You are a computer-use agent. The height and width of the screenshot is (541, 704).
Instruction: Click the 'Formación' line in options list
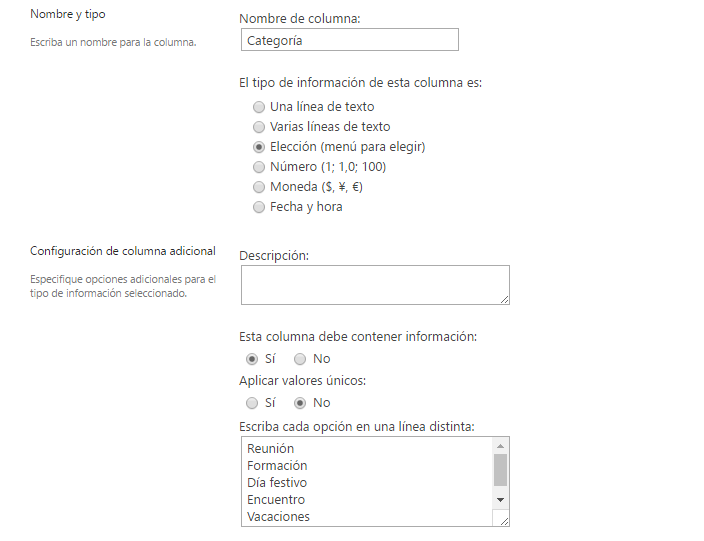(277, 466)
